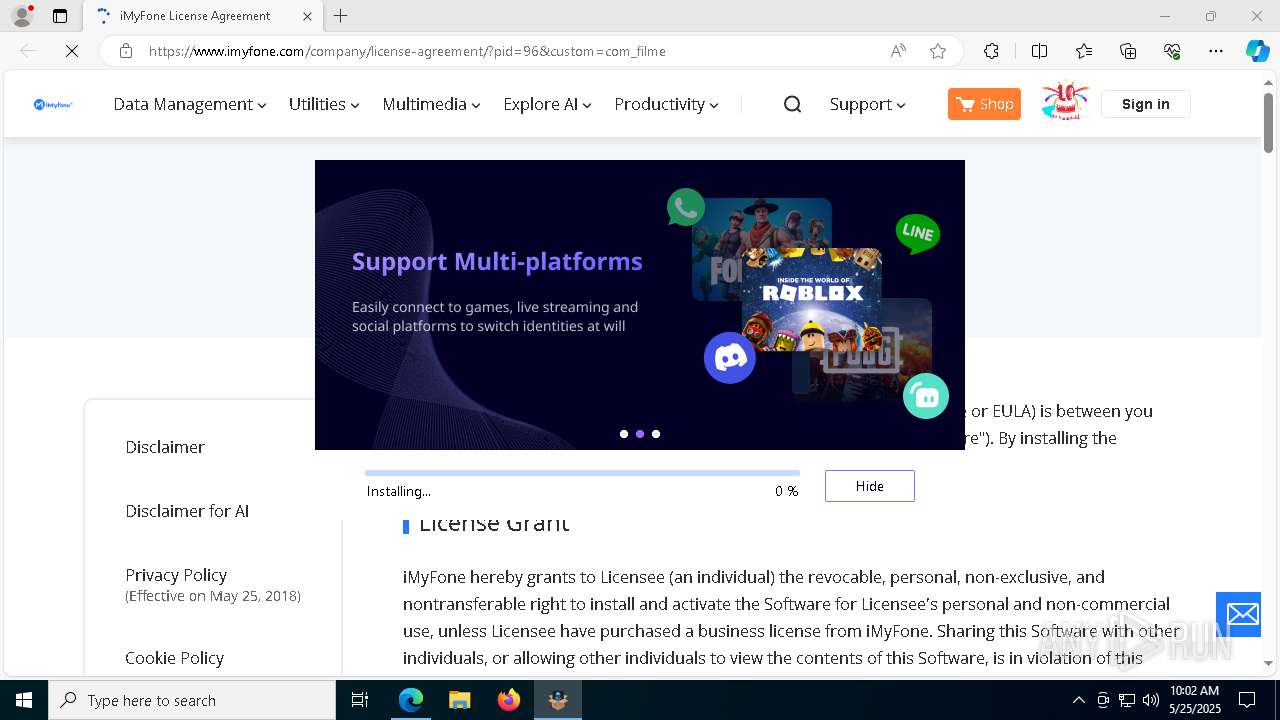Hide the installer window
1280x720 pixels.
(x=870, y=486)
